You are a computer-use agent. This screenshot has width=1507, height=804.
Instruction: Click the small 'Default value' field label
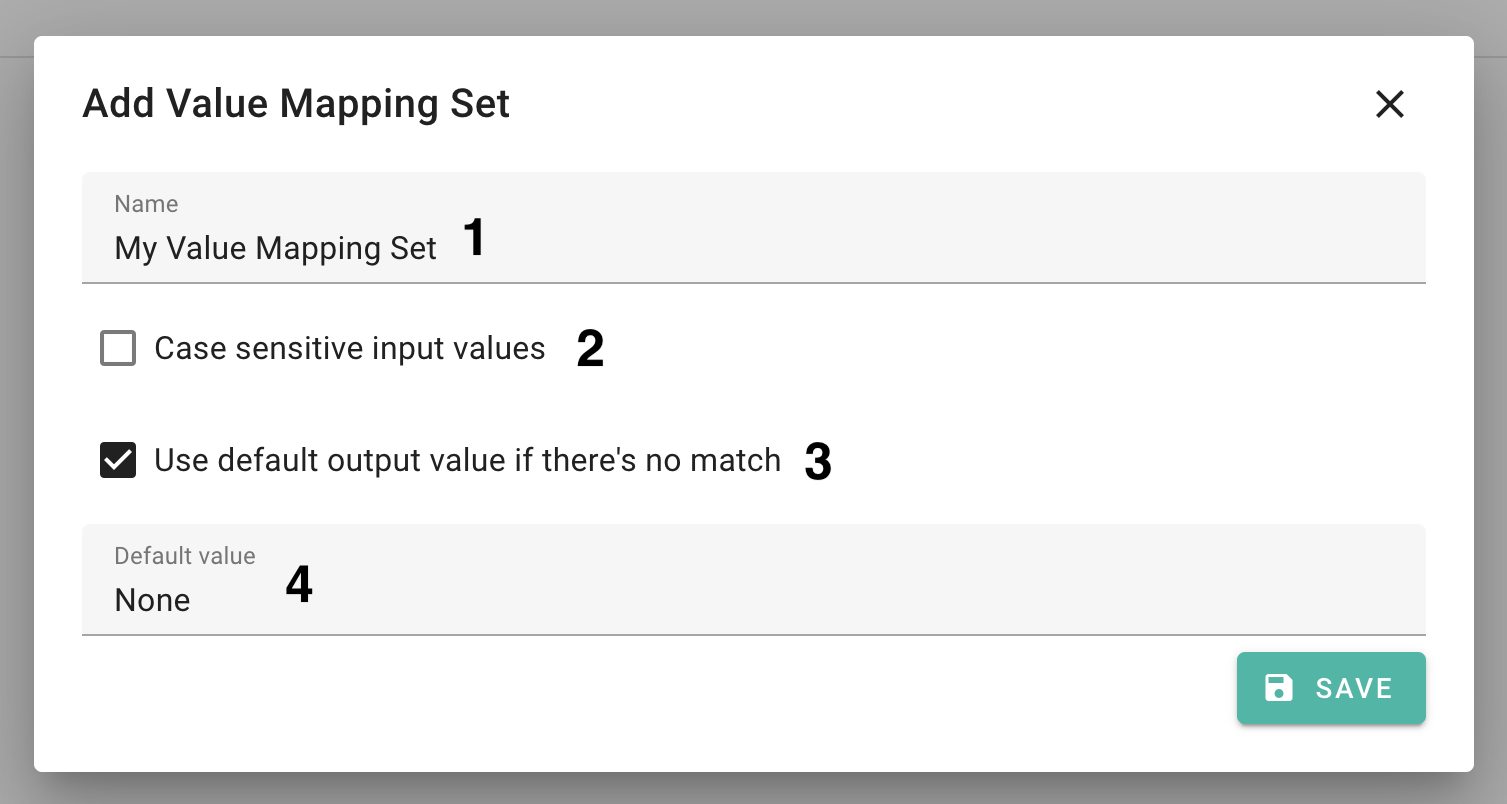185,556
